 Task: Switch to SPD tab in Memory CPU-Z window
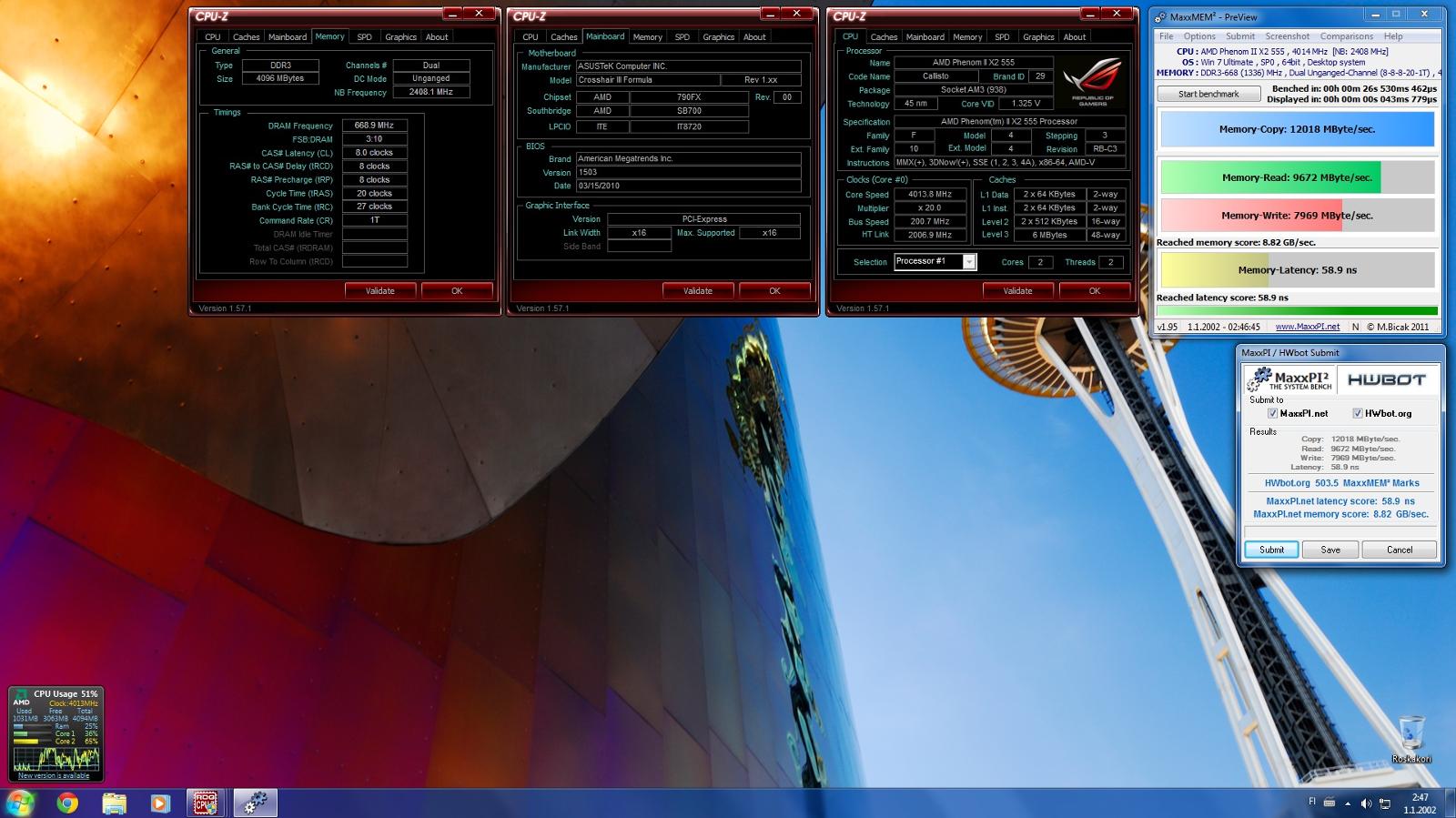click(364, 37)
